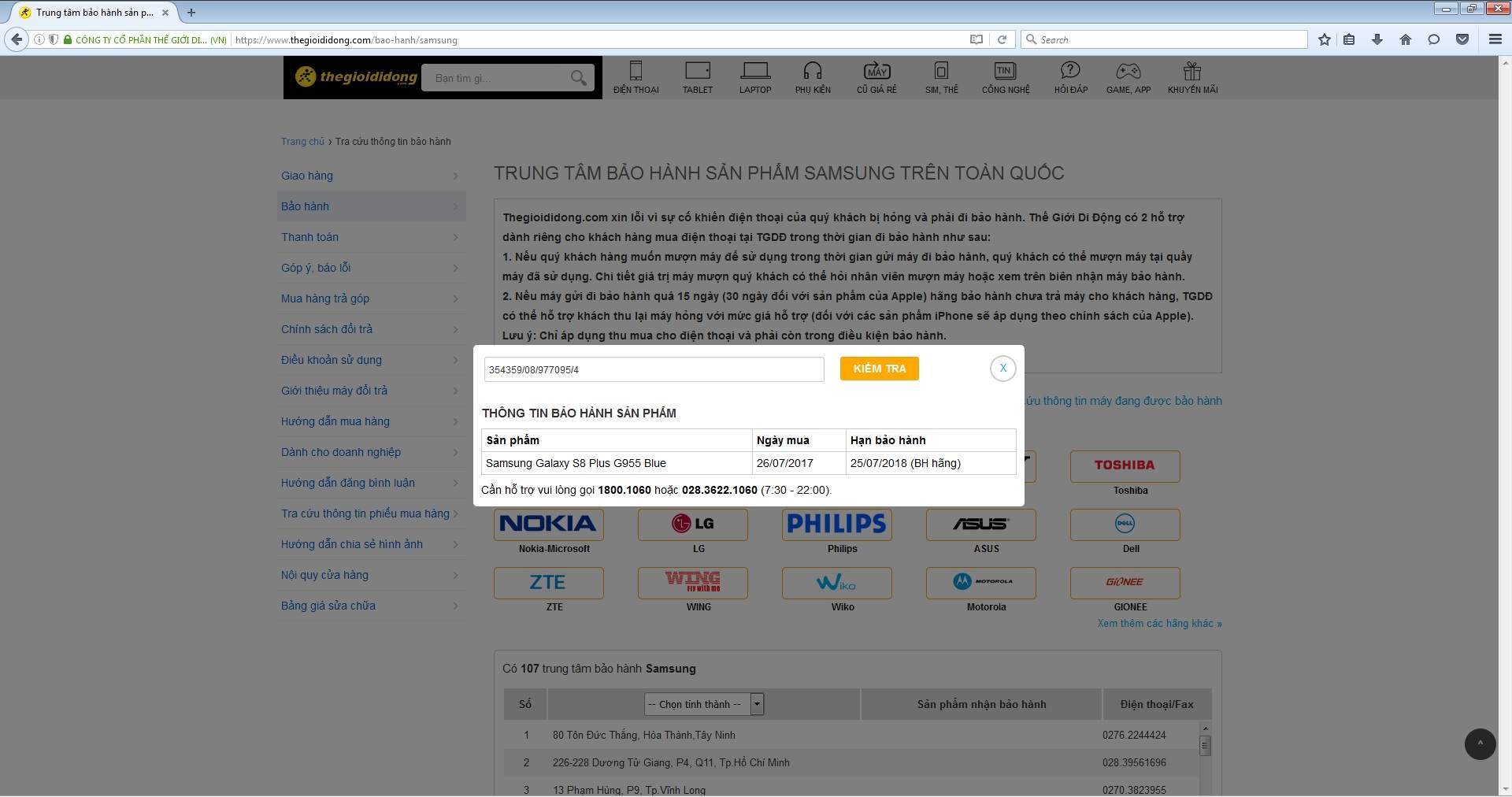Close the warranty popup with X
This screenshot has height=797, width=1512.
tap(1002, 368)
